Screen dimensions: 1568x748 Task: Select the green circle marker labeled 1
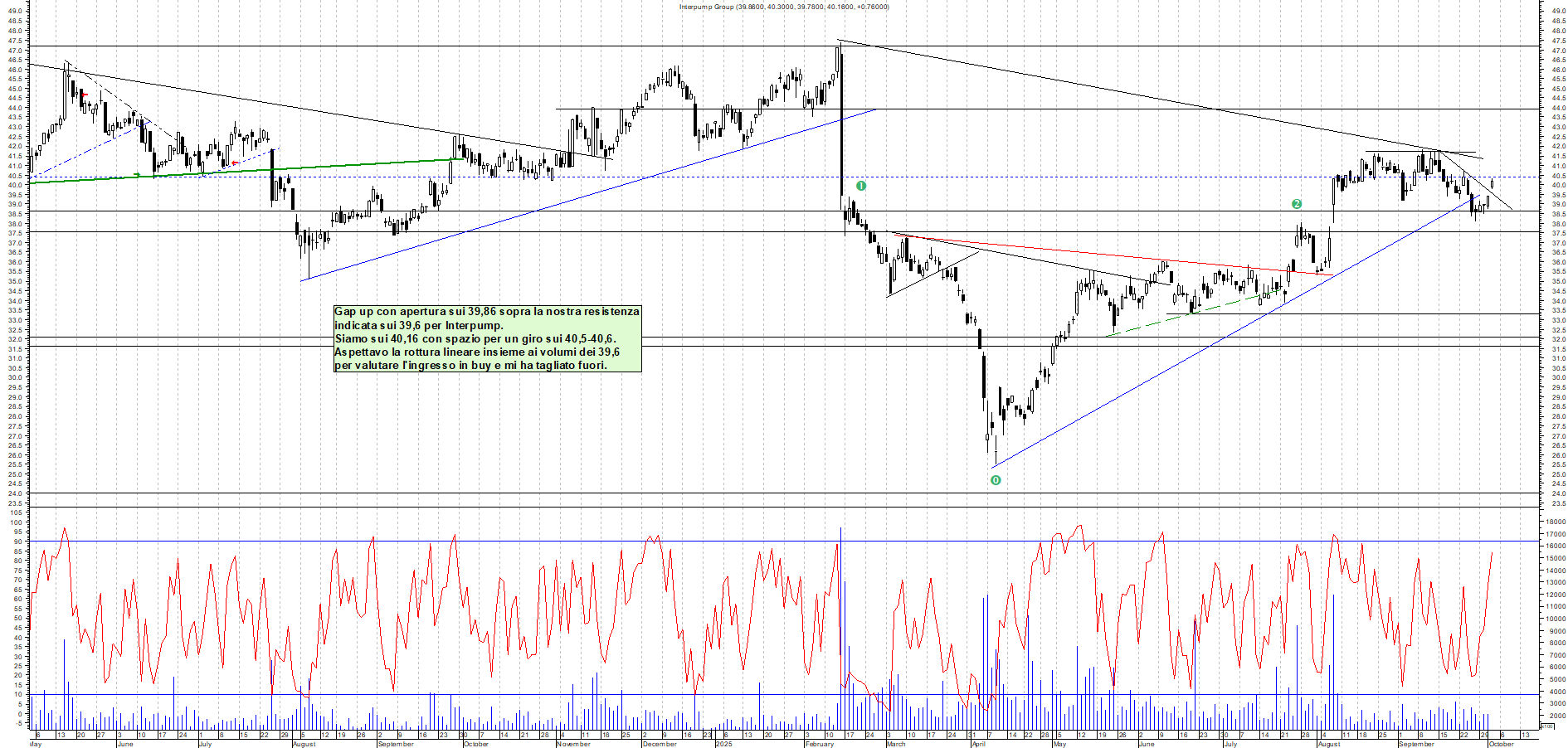coord(861,186)
